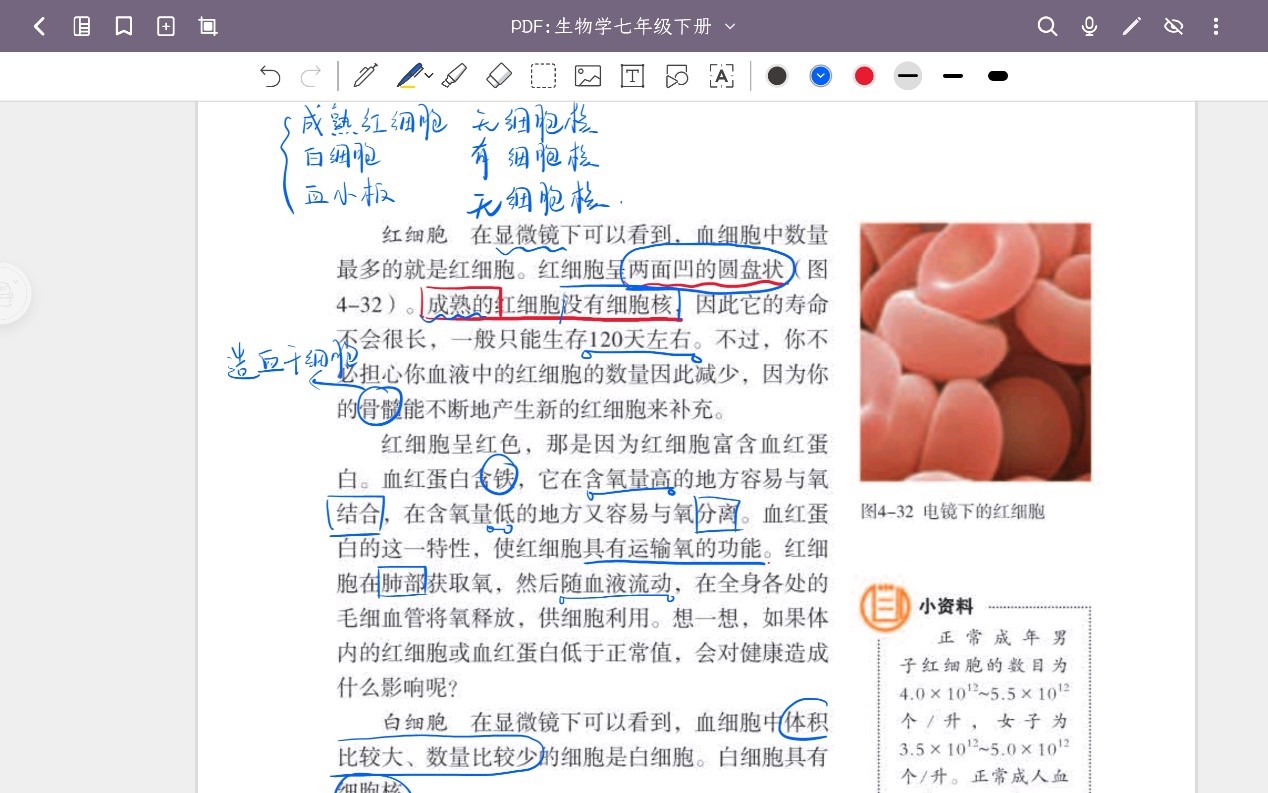The width and height of the screenshot is (1268, 793).
Task: Select the eraser tool
Action: click(498, 76)
